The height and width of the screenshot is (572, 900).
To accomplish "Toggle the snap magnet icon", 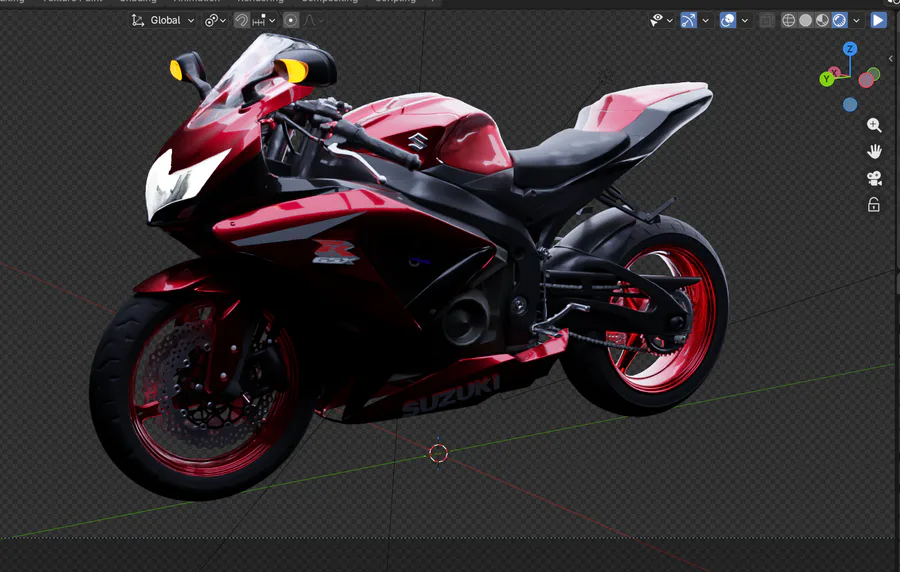I will coord(242,21).
